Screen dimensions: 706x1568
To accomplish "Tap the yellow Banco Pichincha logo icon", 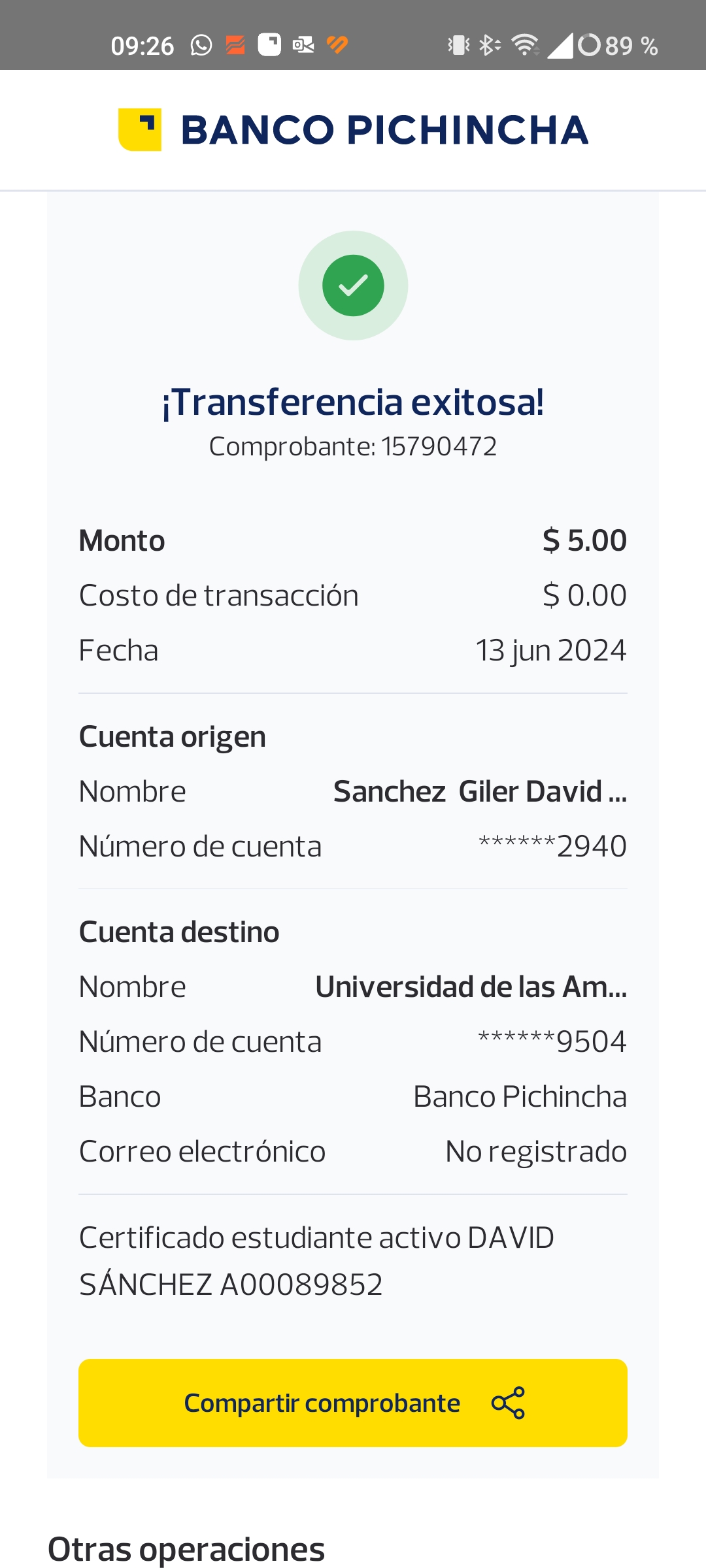I will click(140, 129).
